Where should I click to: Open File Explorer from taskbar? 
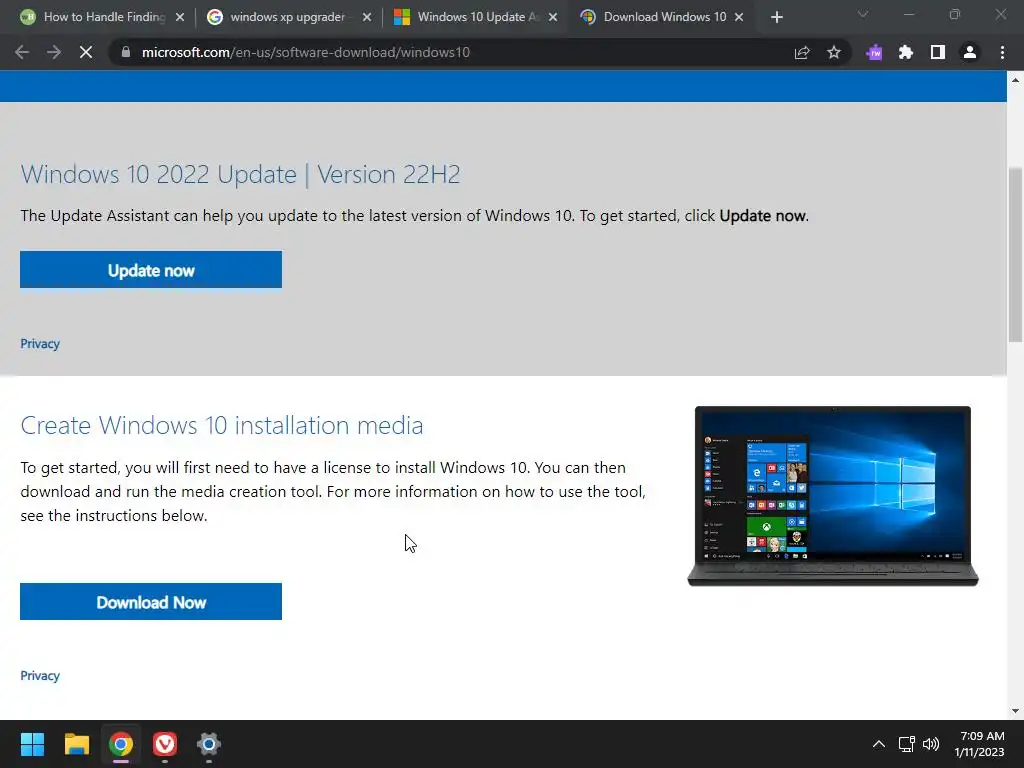click(x=76, y=744)
